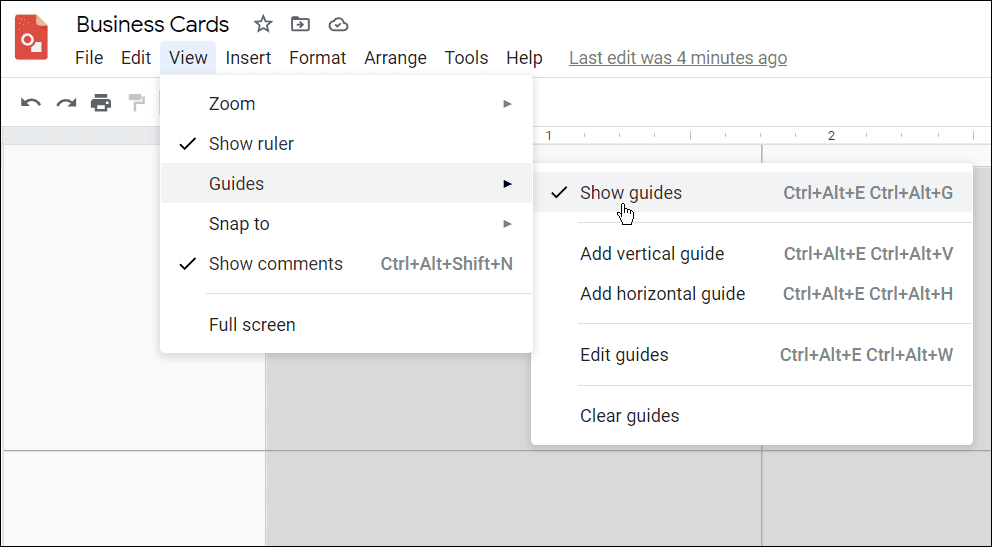Click the Undo arrow in toolbar
992x547 pixels.
30,102
